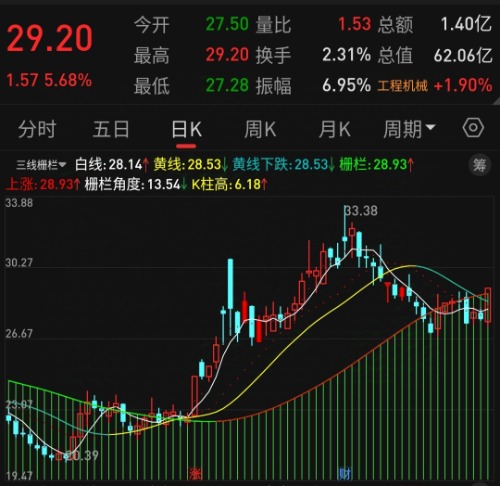Viewport: 500px width, 486px height.
Task: Switch to the 周K tab
Action: 260,129
